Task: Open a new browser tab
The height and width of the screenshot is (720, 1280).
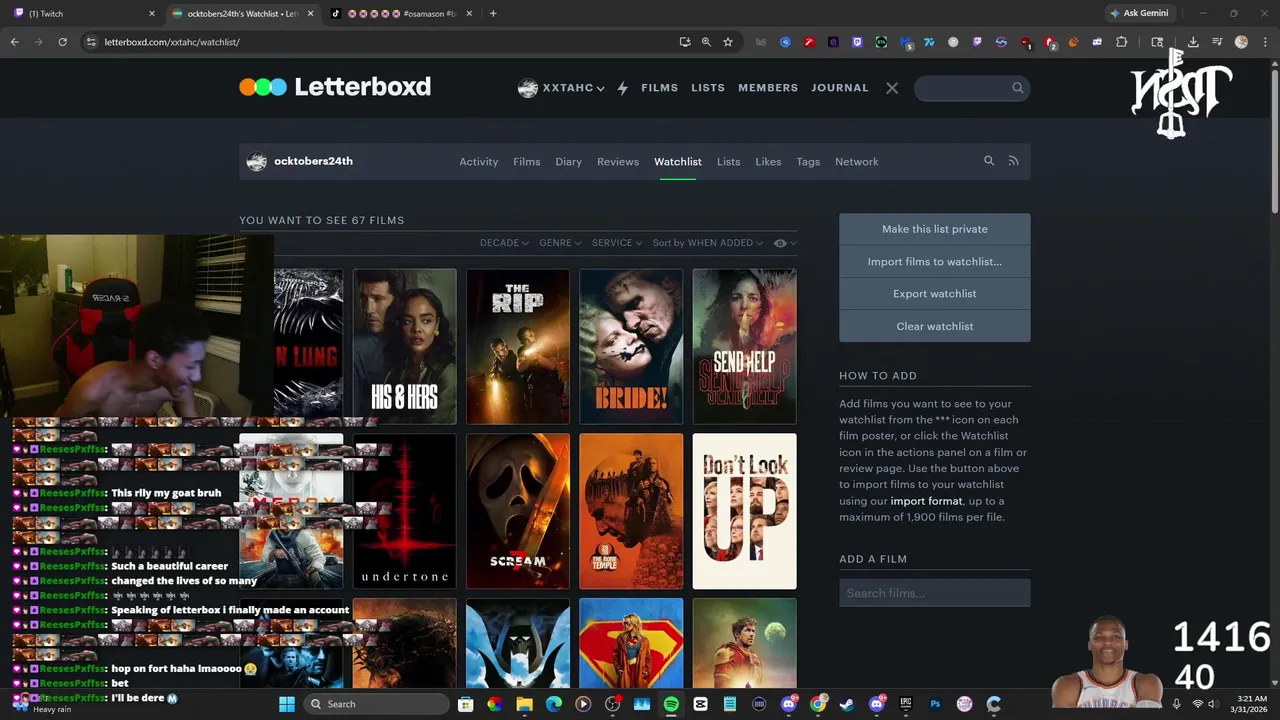Action: point(493,14)
